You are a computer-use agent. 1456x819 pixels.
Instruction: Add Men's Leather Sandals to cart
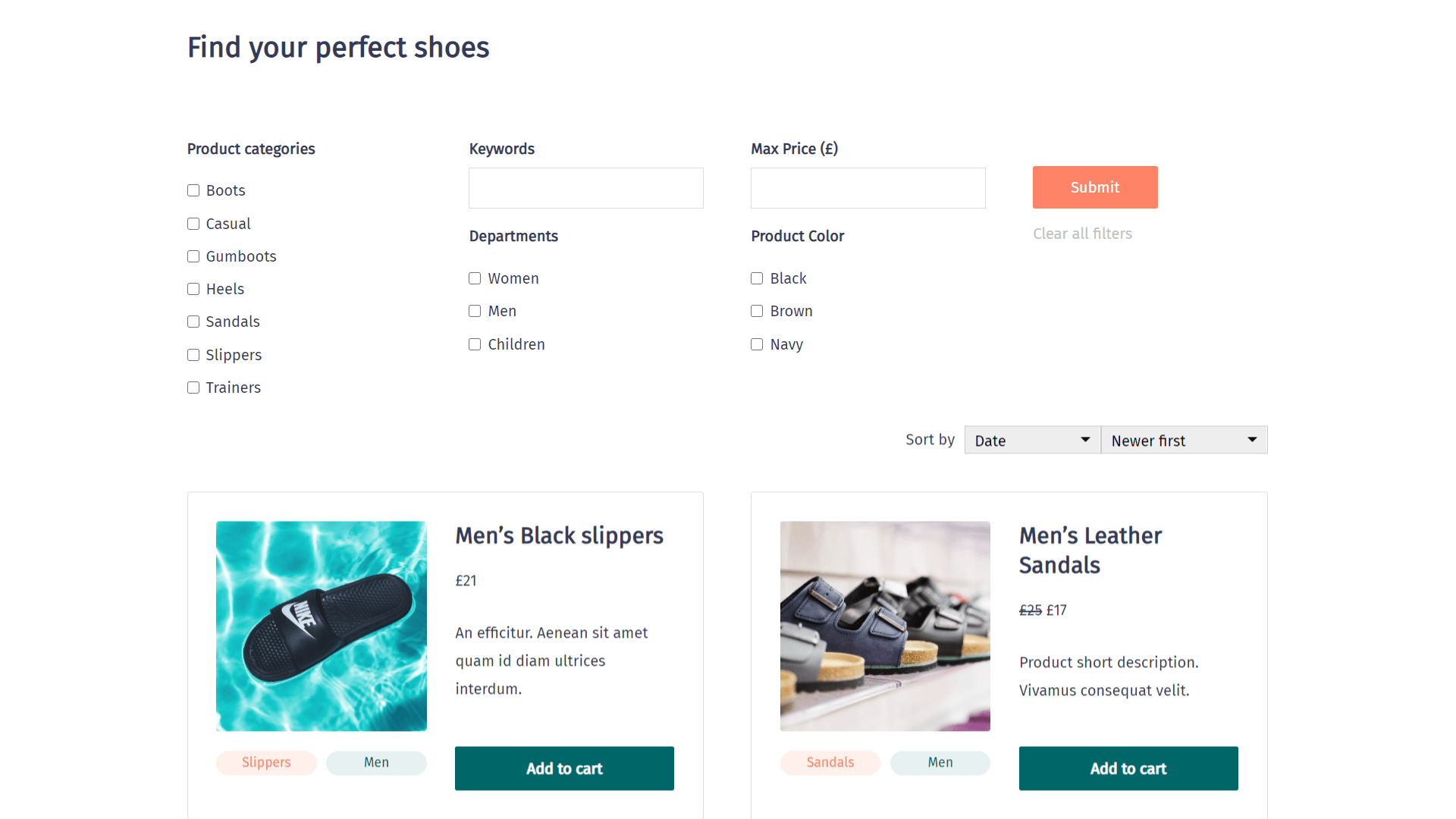1128,768
